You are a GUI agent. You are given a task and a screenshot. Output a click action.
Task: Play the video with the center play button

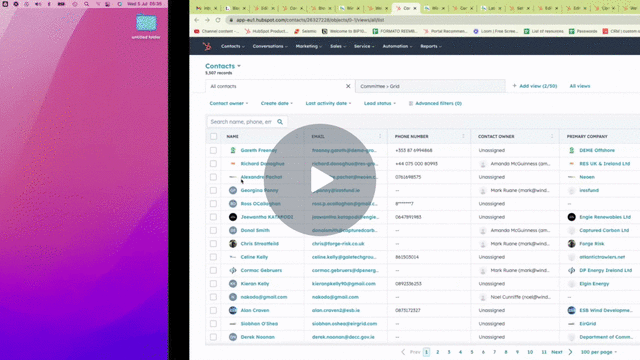point(320,180)
